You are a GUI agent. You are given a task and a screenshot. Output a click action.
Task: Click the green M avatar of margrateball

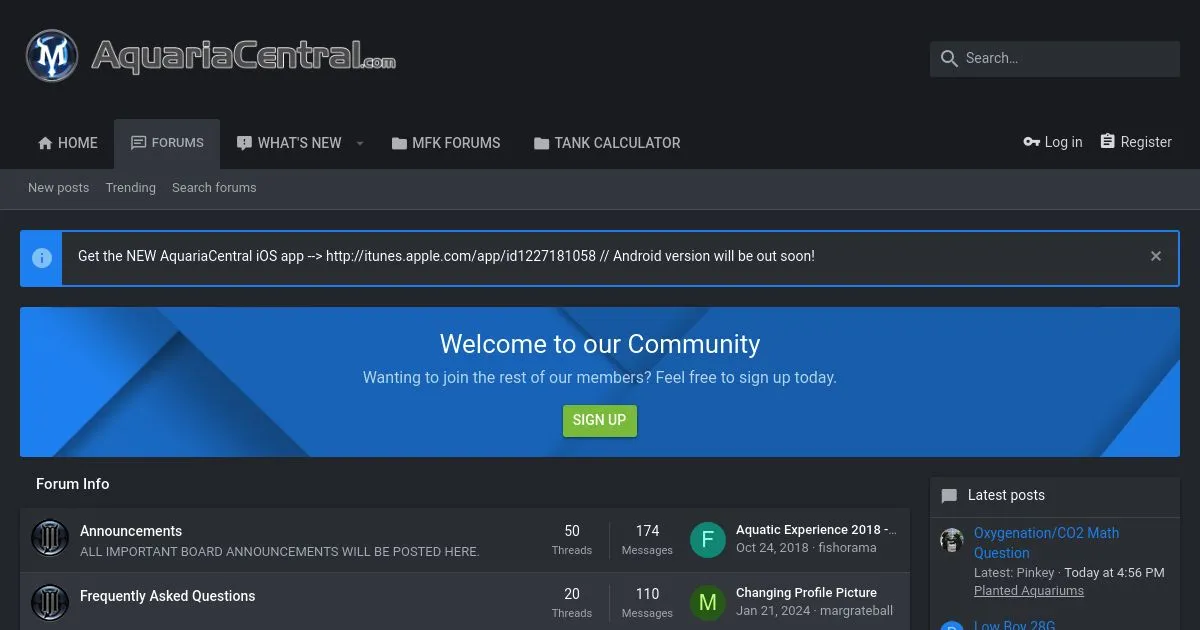click(x=708, y=603)
